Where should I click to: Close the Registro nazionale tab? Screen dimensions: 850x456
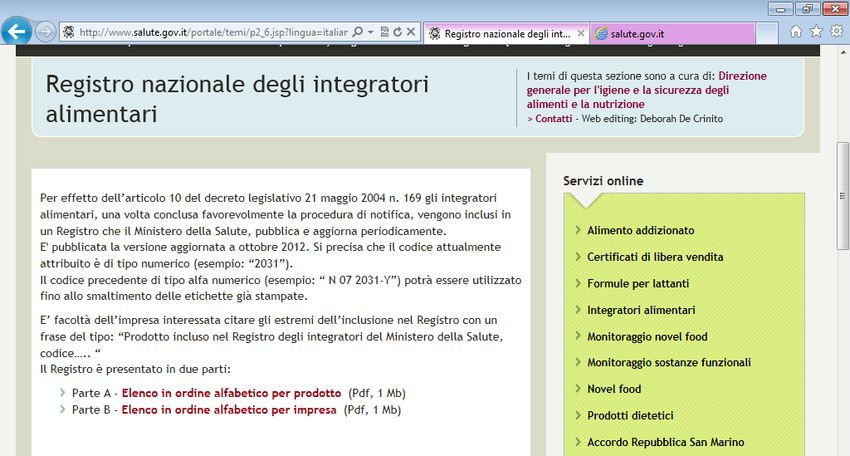[581, 33]
